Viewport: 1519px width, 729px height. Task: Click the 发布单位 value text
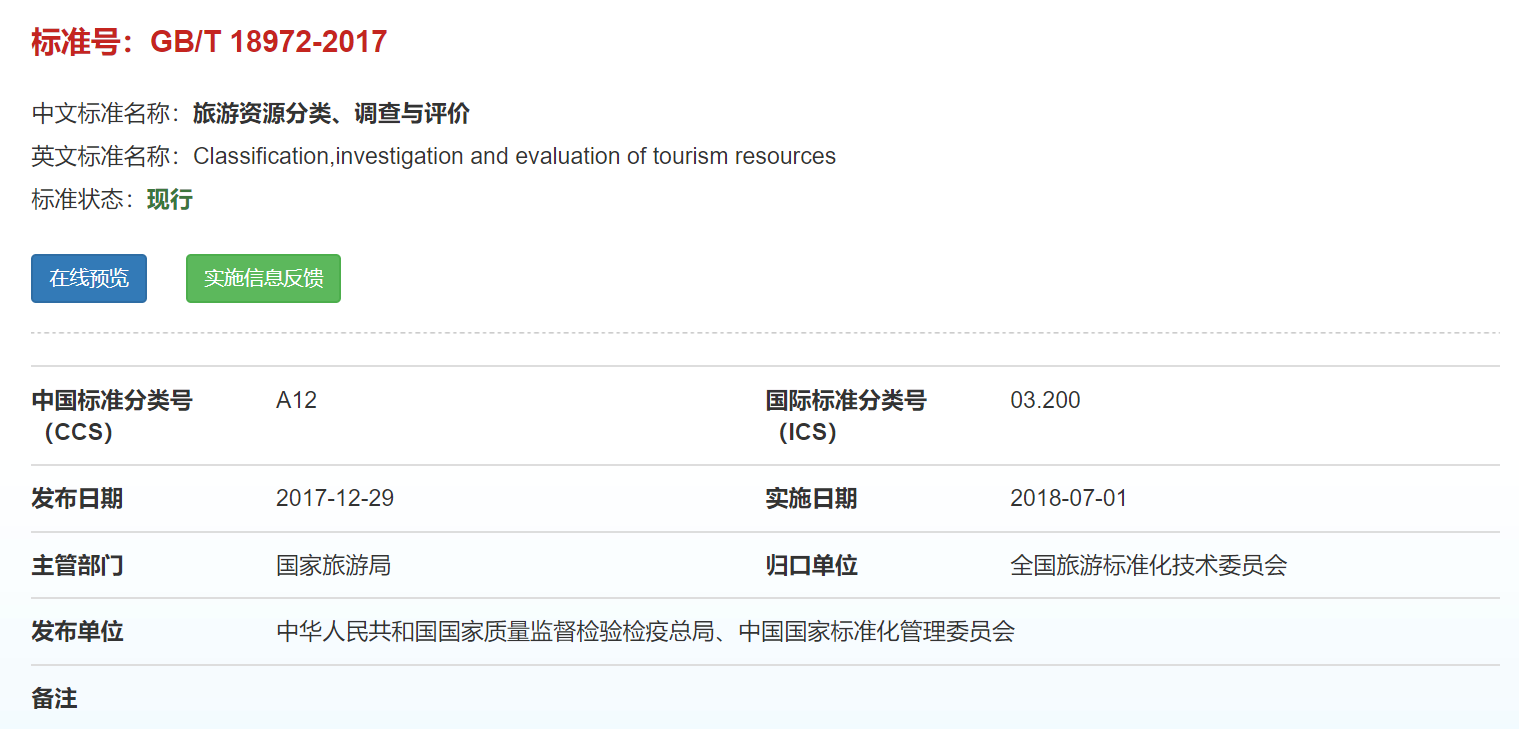645,632
